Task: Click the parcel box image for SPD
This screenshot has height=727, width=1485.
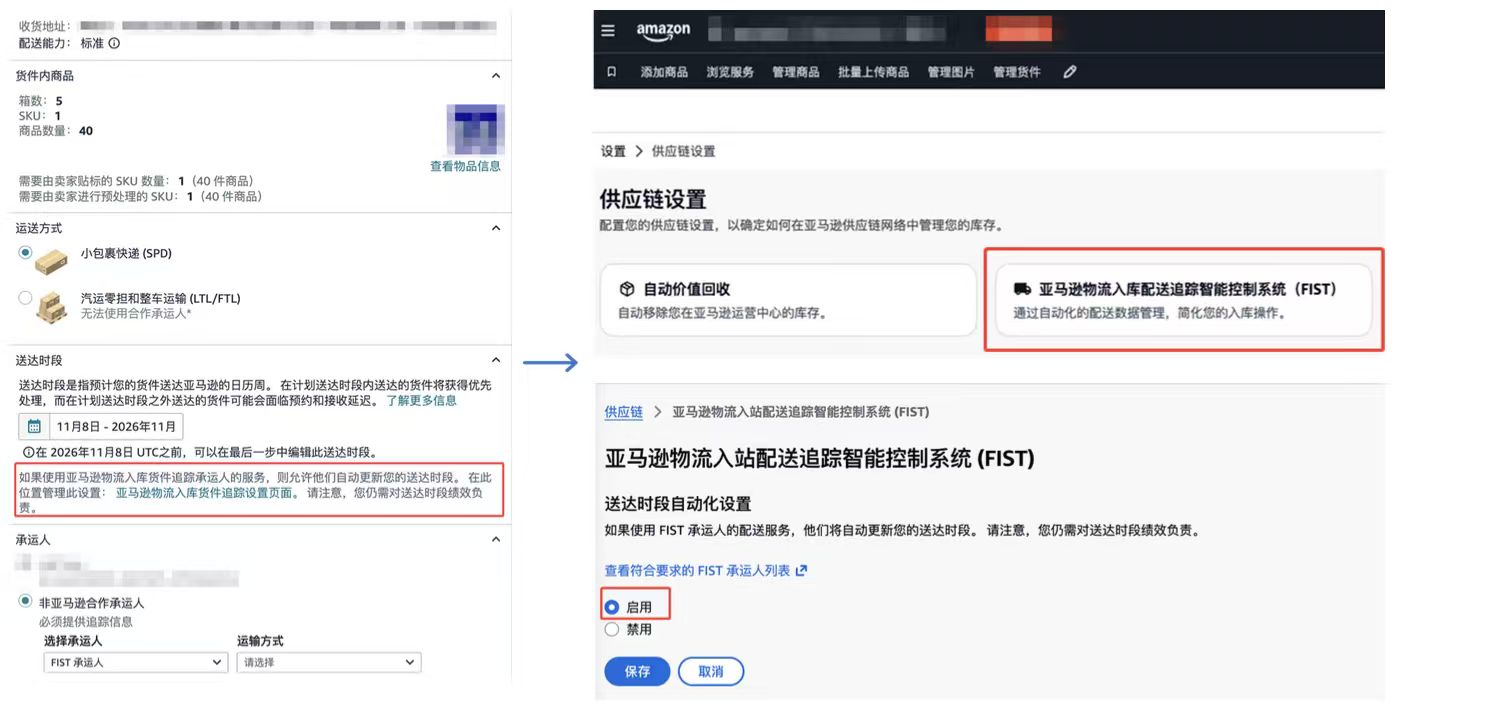Action: (51, 262)
